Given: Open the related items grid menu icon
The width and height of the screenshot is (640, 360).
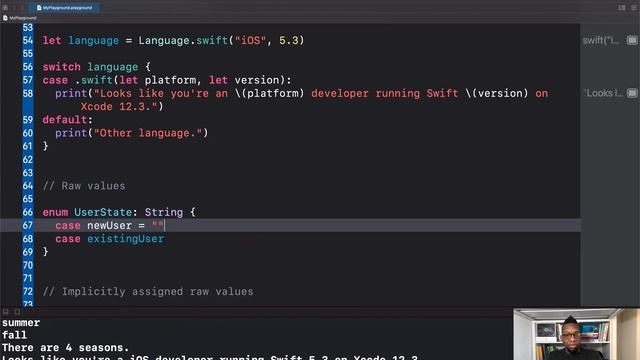Looking at the screenshot, I should (x=5, y=8).
